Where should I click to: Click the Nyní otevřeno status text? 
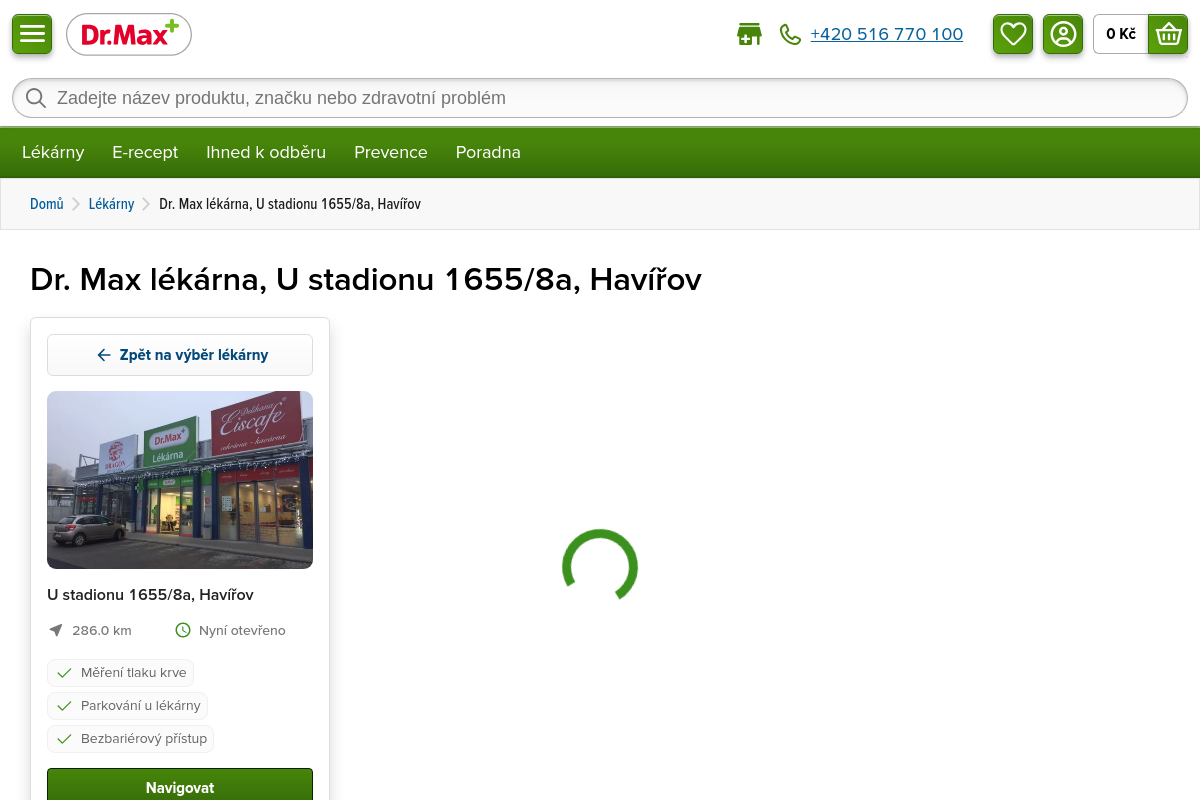click(242, 630)
